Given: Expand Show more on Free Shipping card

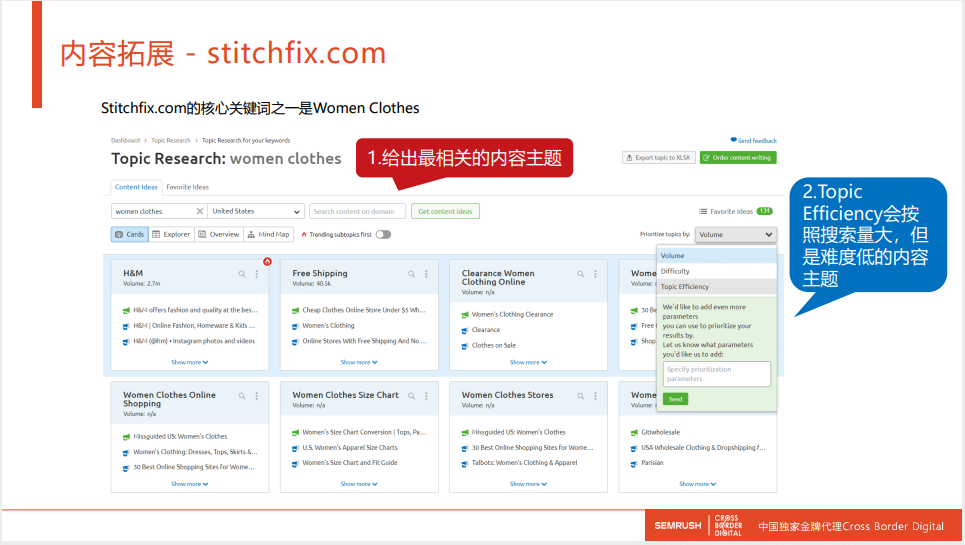Looking at the screenshot, I should [359, 362].
